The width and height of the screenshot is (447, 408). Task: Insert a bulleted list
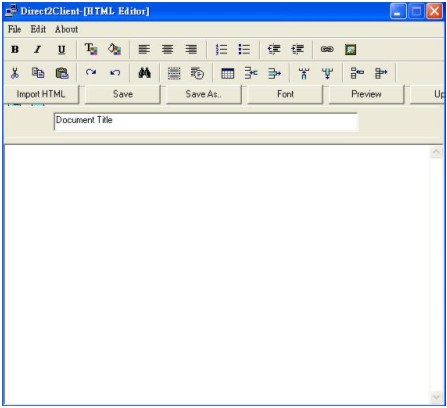point(244,50)
